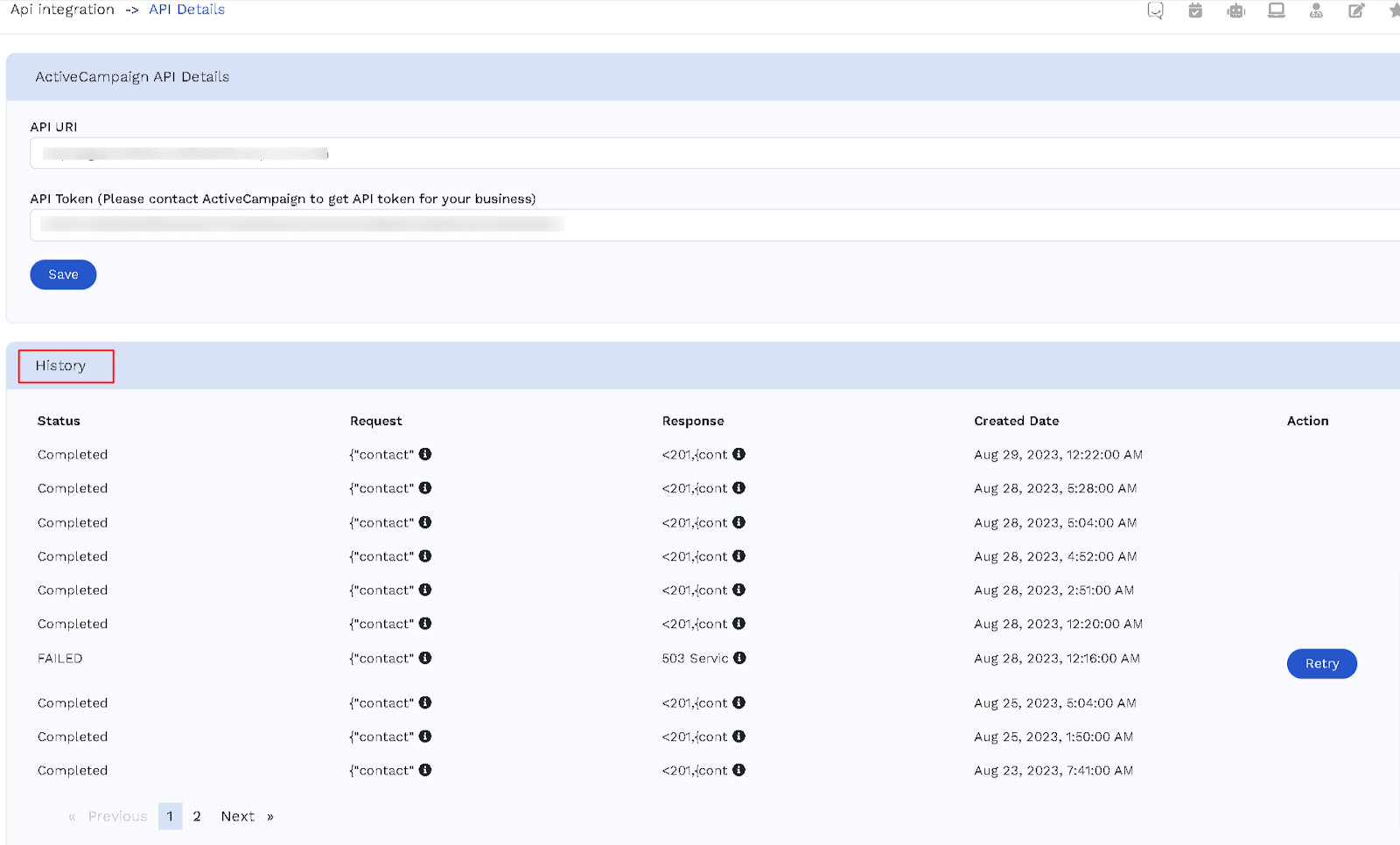
Task: Open the chat bubble icon in top bar
Action: pyautogui.click(x=1155, y=10)
